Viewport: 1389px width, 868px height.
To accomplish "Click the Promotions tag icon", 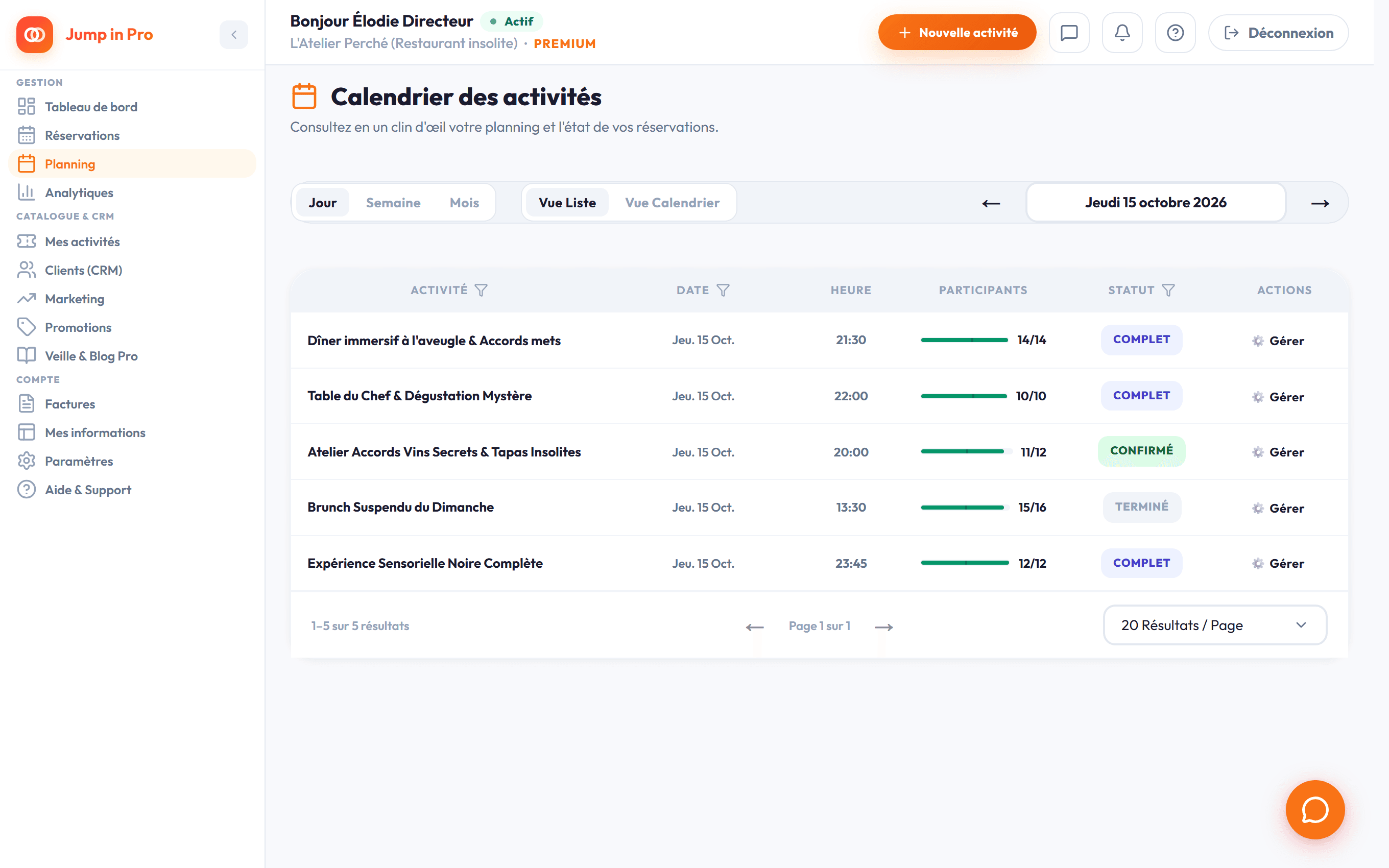I will click(27, 327).
